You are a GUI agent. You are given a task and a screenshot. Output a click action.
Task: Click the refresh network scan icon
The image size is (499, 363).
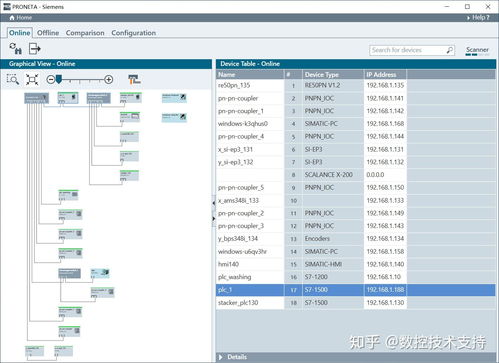click(x=15, y=49)
